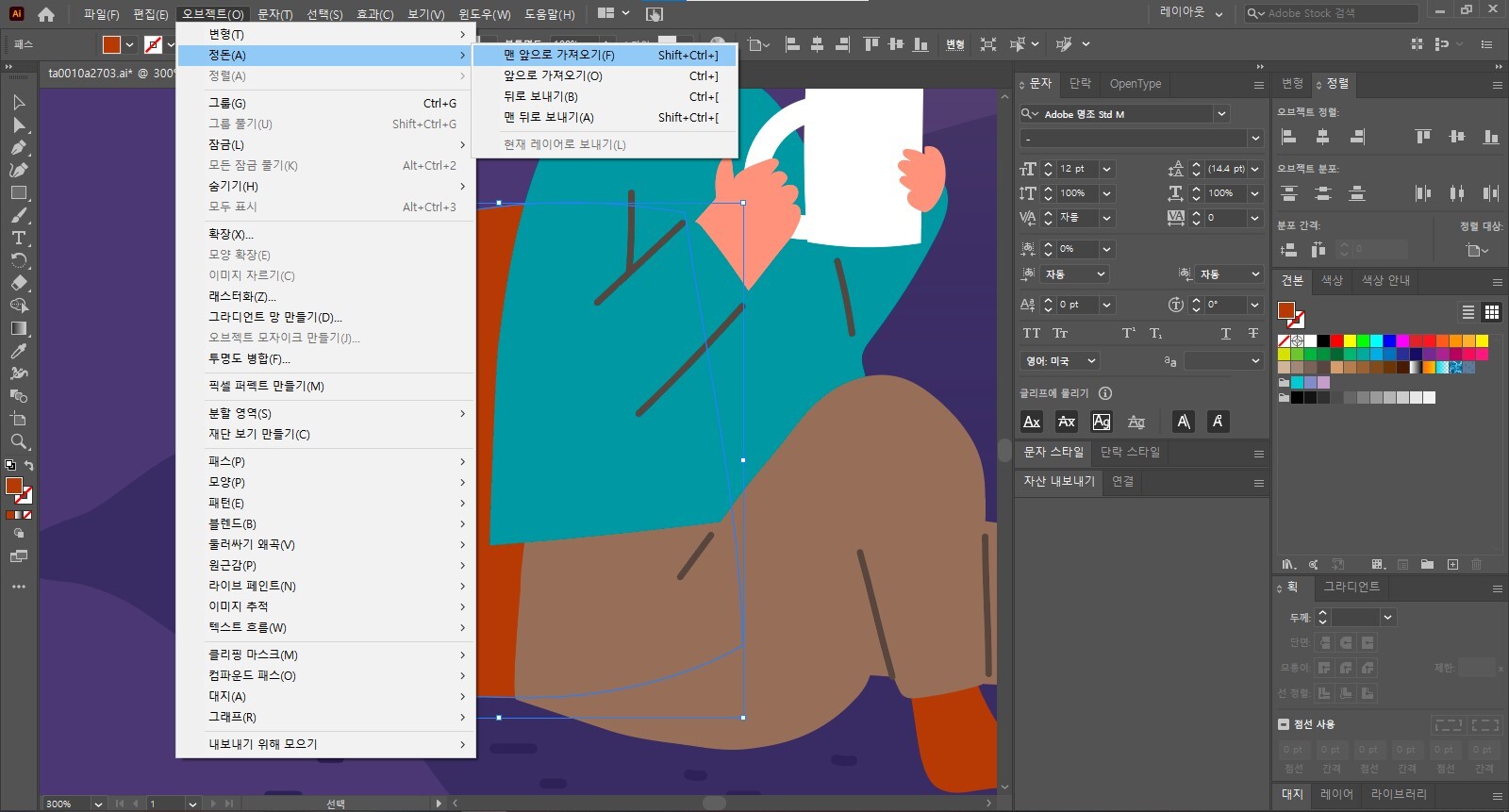1509x812 pixels.
Task: Switch to the 레이어 panel tab
Action: click(1335, 794)
